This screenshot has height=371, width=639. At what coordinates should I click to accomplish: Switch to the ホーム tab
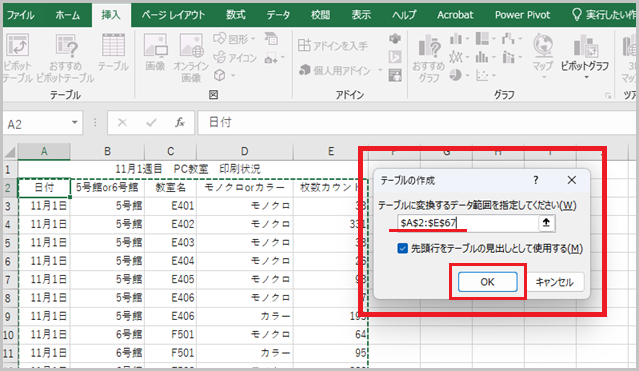click(68, 15)
